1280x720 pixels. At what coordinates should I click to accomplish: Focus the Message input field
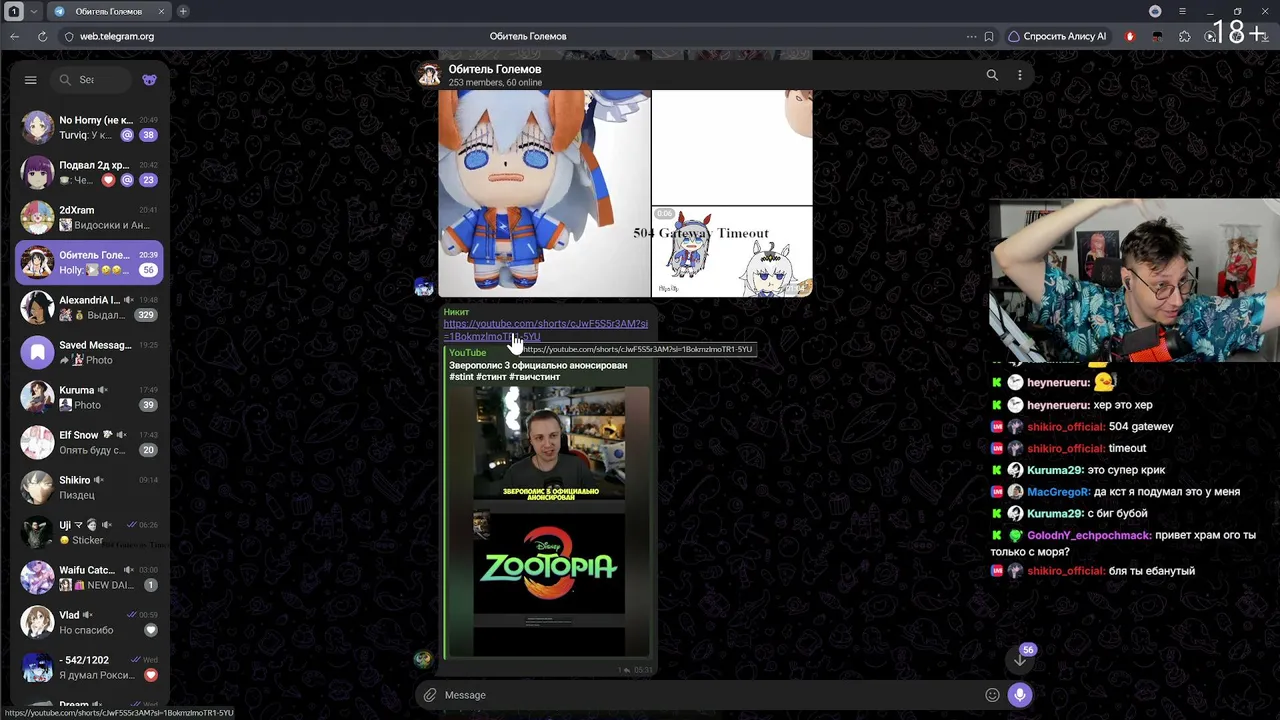pos(710,695)
